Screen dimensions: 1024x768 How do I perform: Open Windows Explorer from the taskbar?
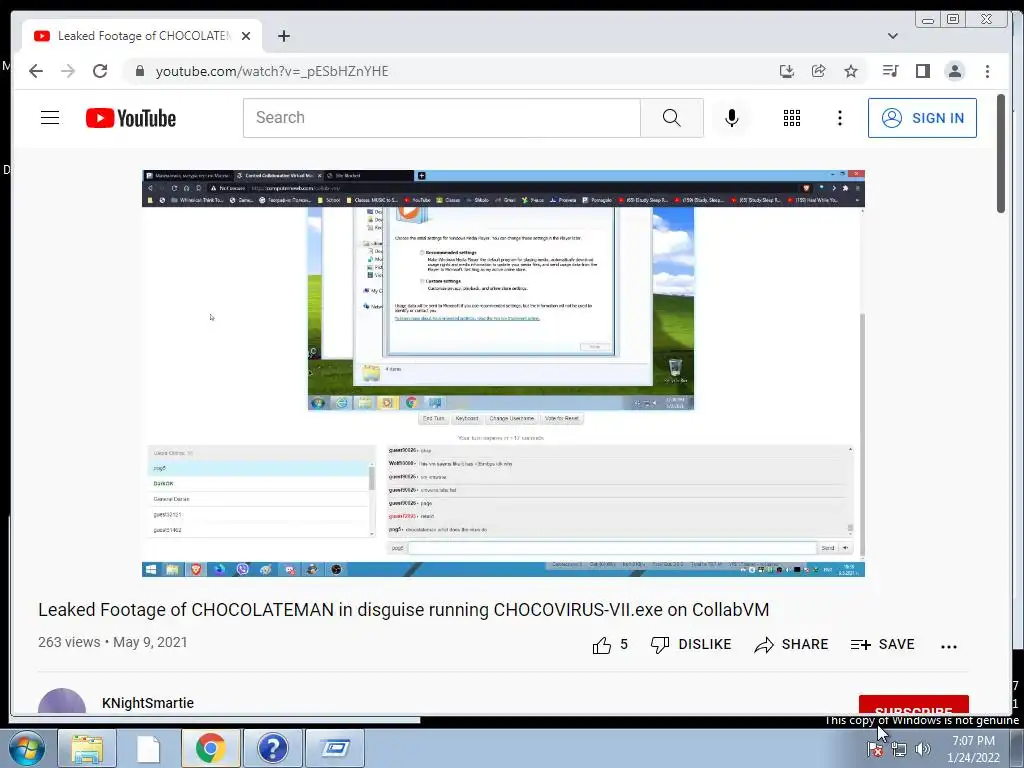tap(87, 748)
